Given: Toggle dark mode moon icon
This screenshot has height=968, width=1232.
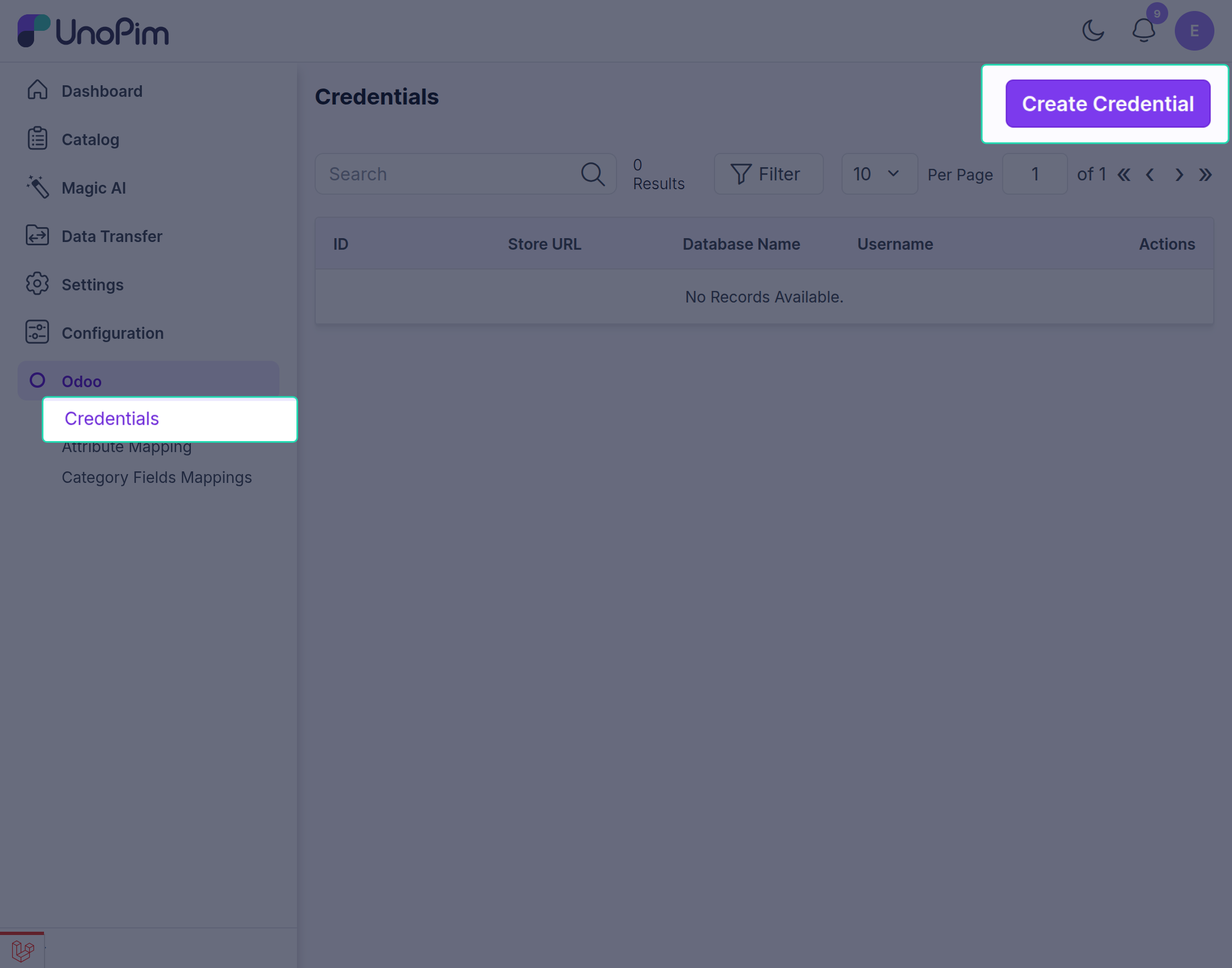Looking at the screenshot, I should click(1093, 31).
